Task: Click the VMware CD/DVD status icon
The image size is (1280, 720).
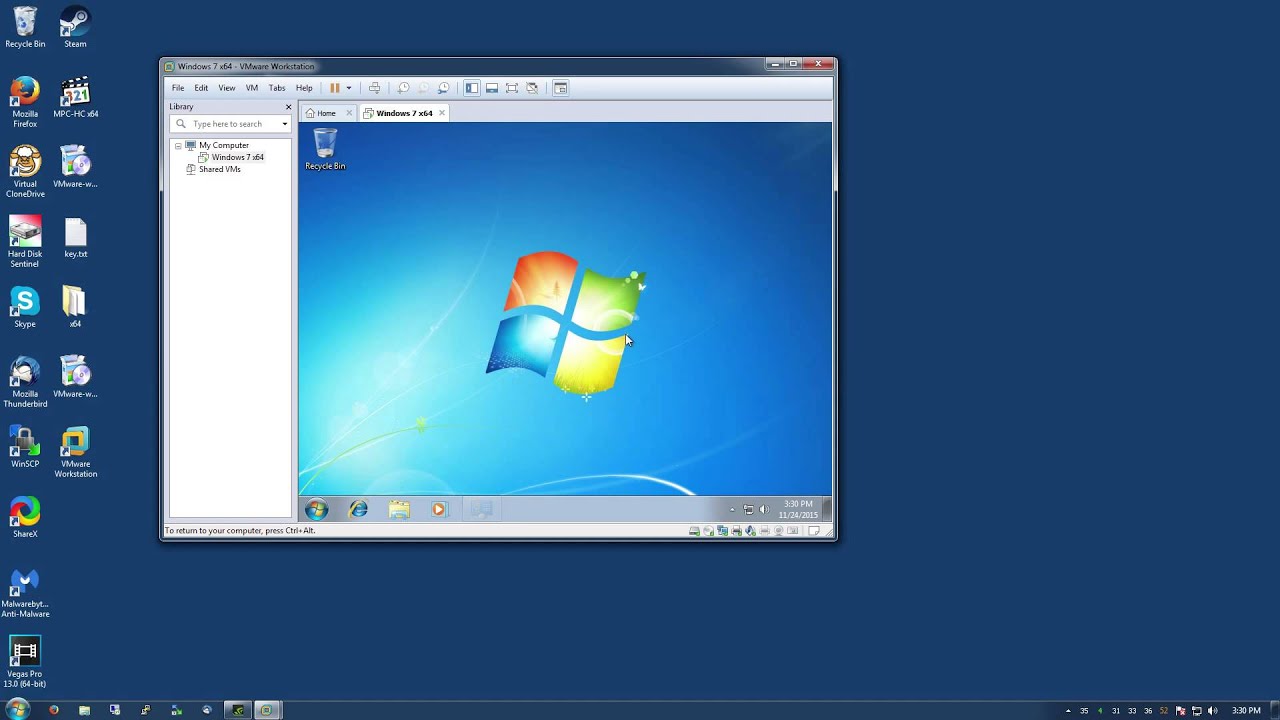Action: click(708, 531)
